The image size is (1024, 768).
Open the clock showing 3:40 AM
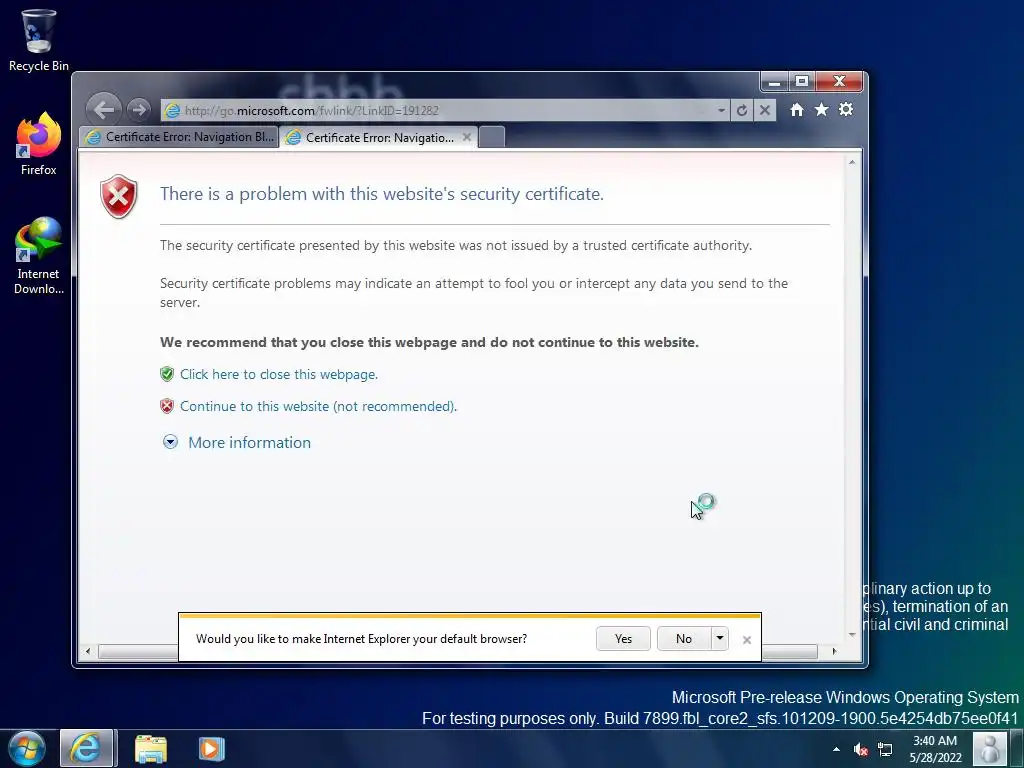(x=935, y=749)
